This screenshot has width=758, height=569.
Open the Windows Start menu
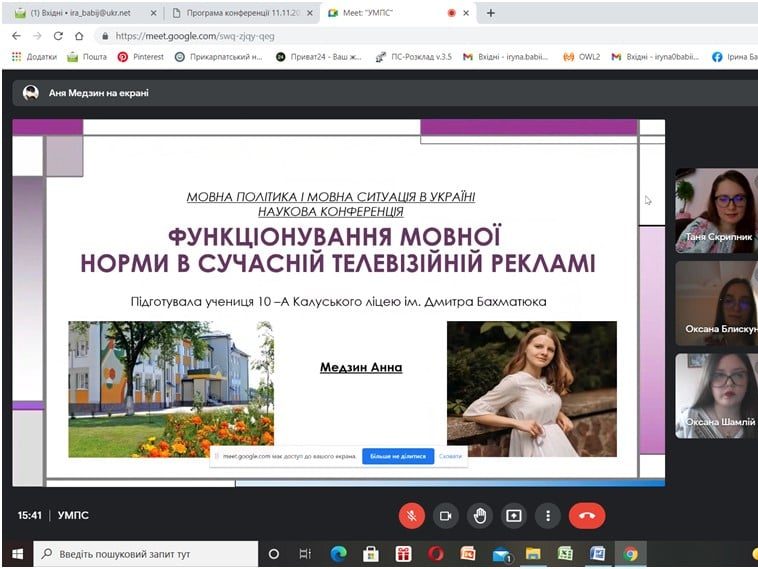coord(17,553)
